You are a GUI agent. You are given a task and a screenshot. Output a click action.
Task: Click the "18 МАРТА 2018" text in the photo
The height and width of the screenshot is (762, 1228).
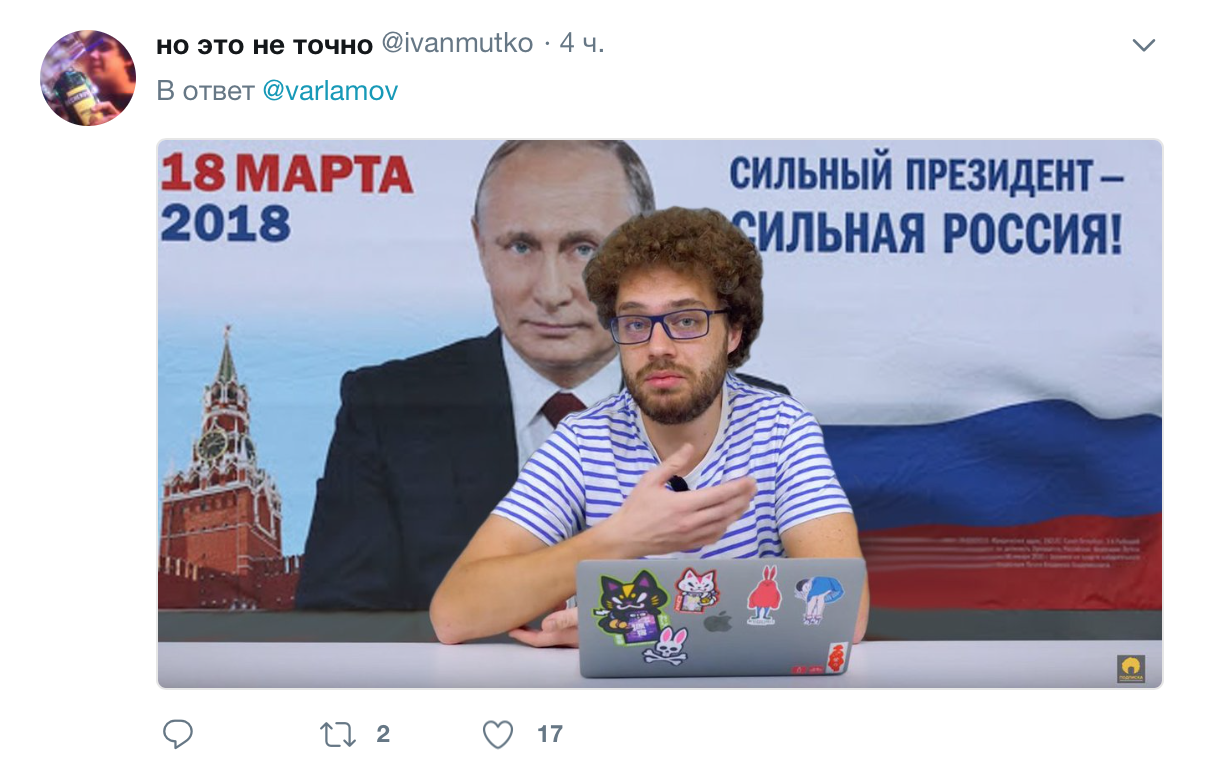click(x=286, y=199)
